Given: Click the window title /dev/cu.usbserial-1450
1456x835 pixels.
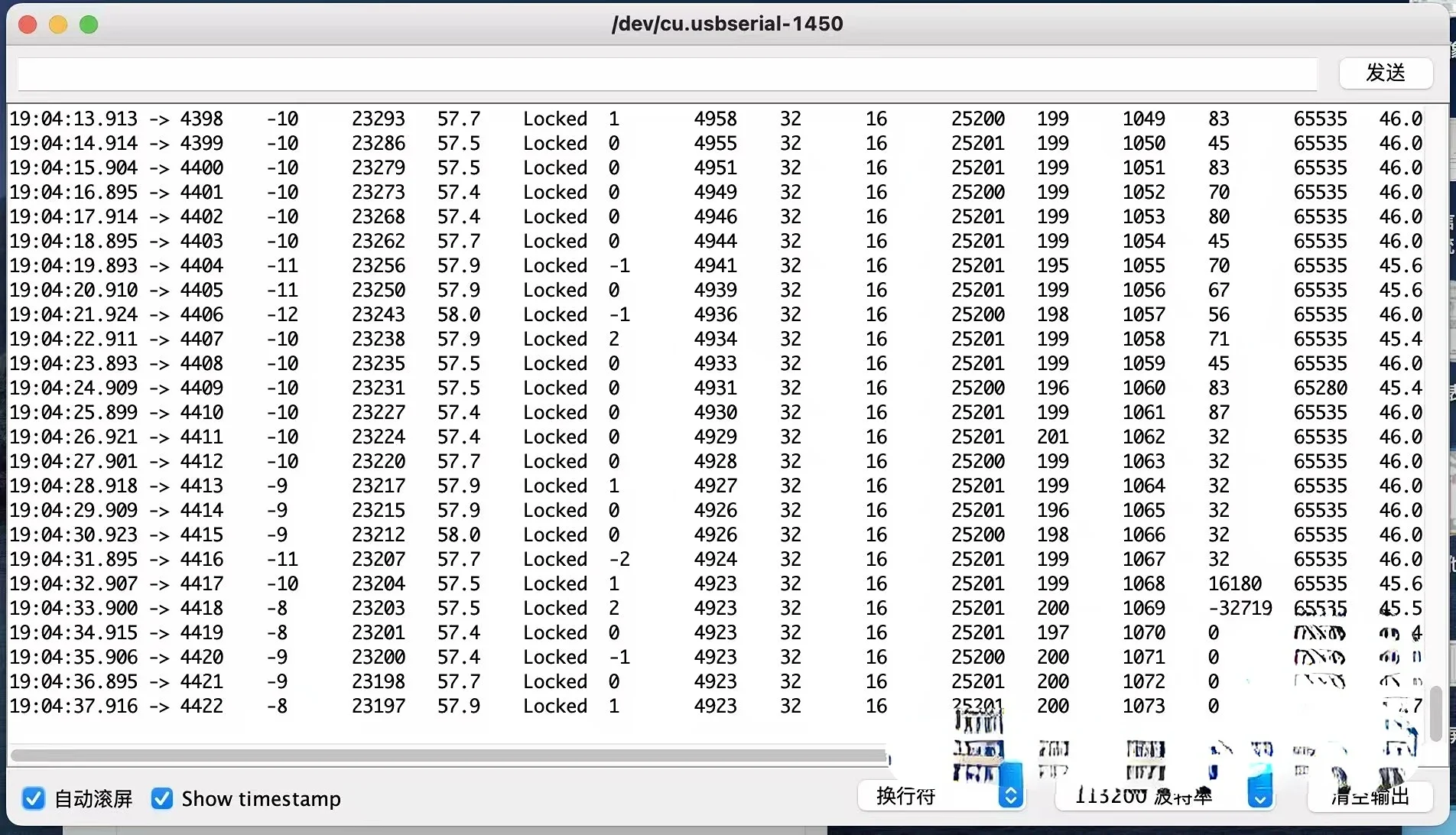Looking at the screenshot, I should pyautogui.click(x=726, y=24).
